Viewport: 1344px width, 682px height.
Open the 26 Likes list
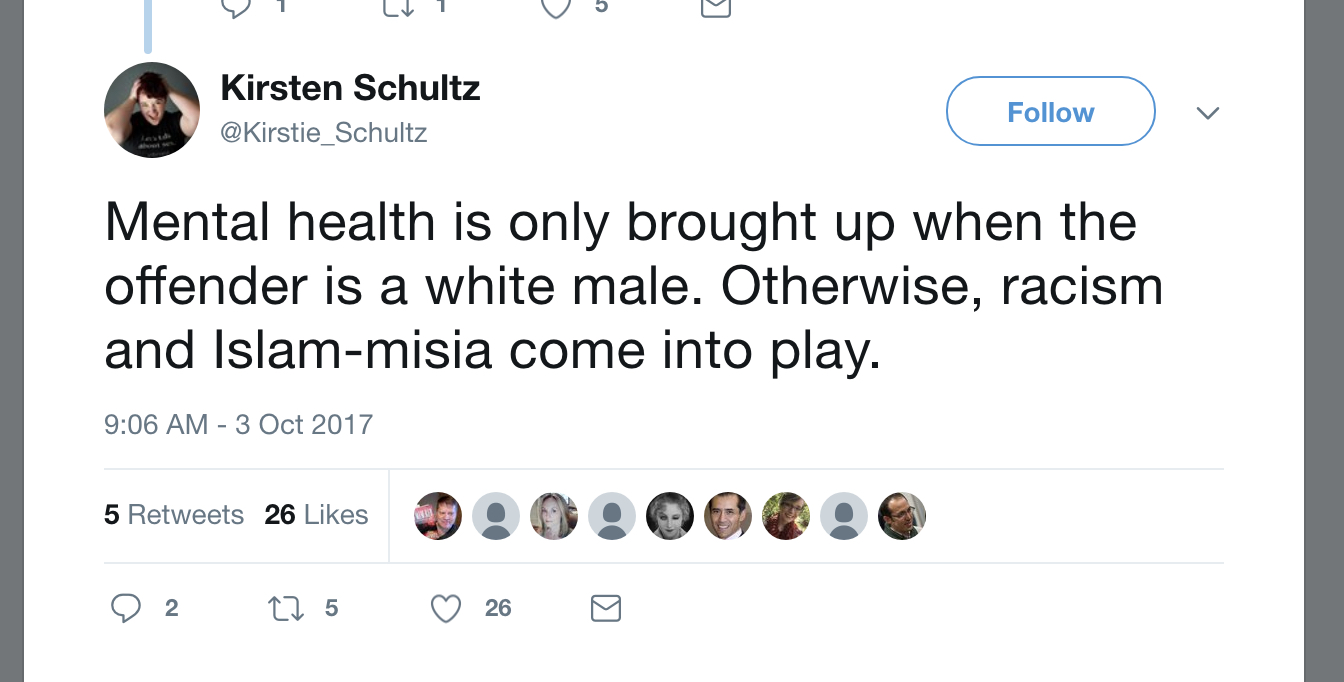[316, 515]
